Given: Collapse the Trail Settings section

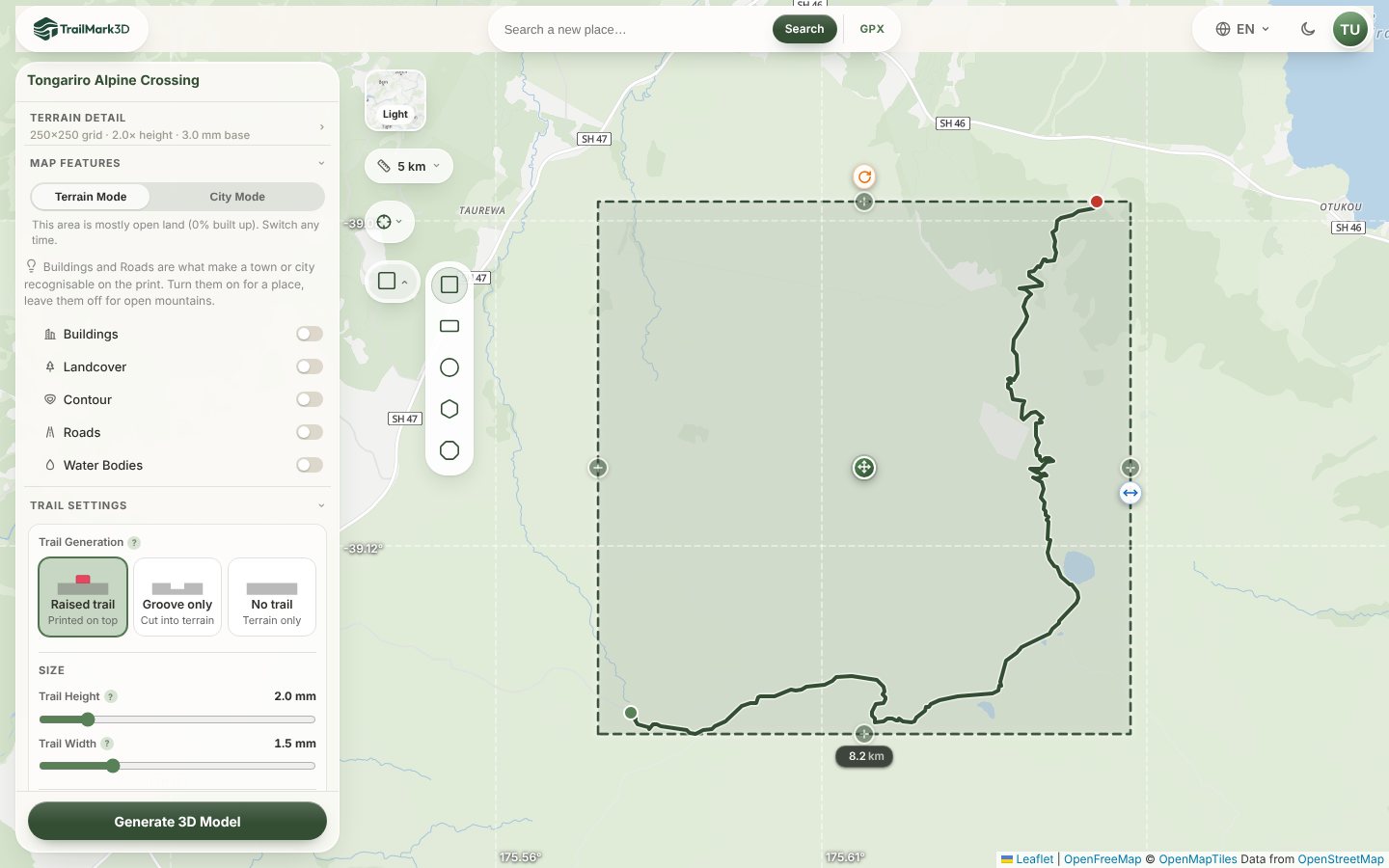Looking at the screenshot, I should point(177,505).
